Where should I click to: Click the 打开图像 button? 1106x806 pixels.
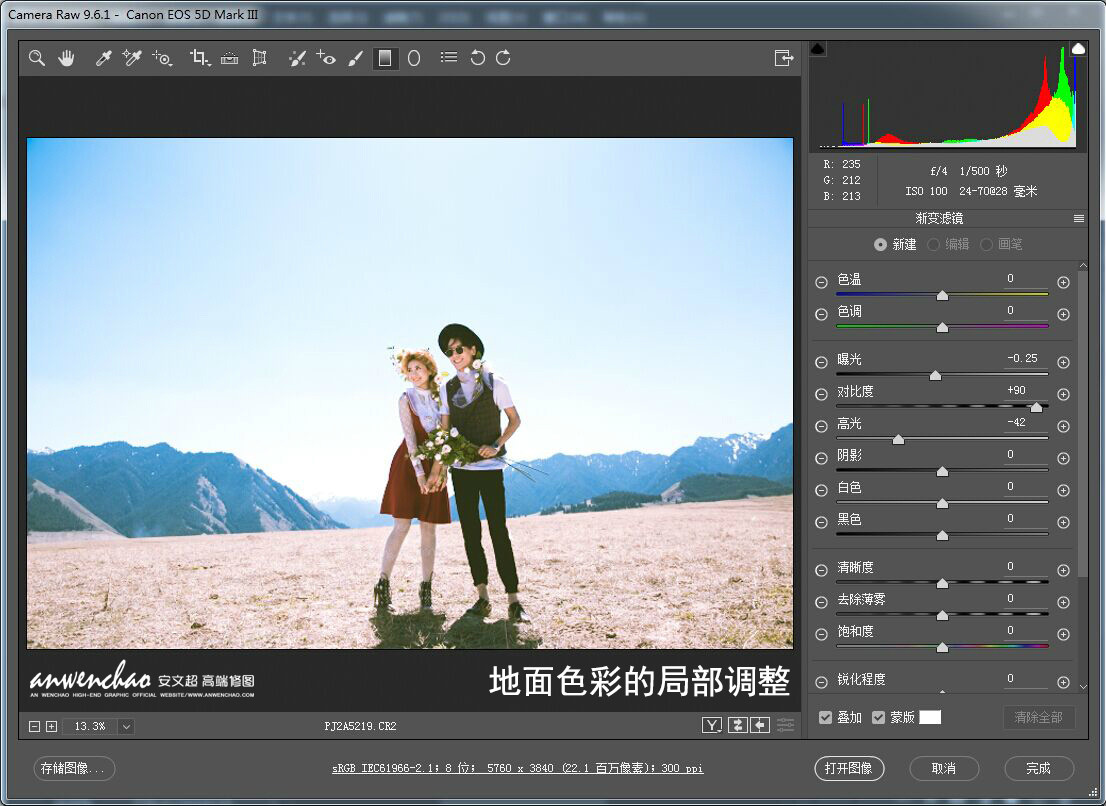click(x=849, y=768)
